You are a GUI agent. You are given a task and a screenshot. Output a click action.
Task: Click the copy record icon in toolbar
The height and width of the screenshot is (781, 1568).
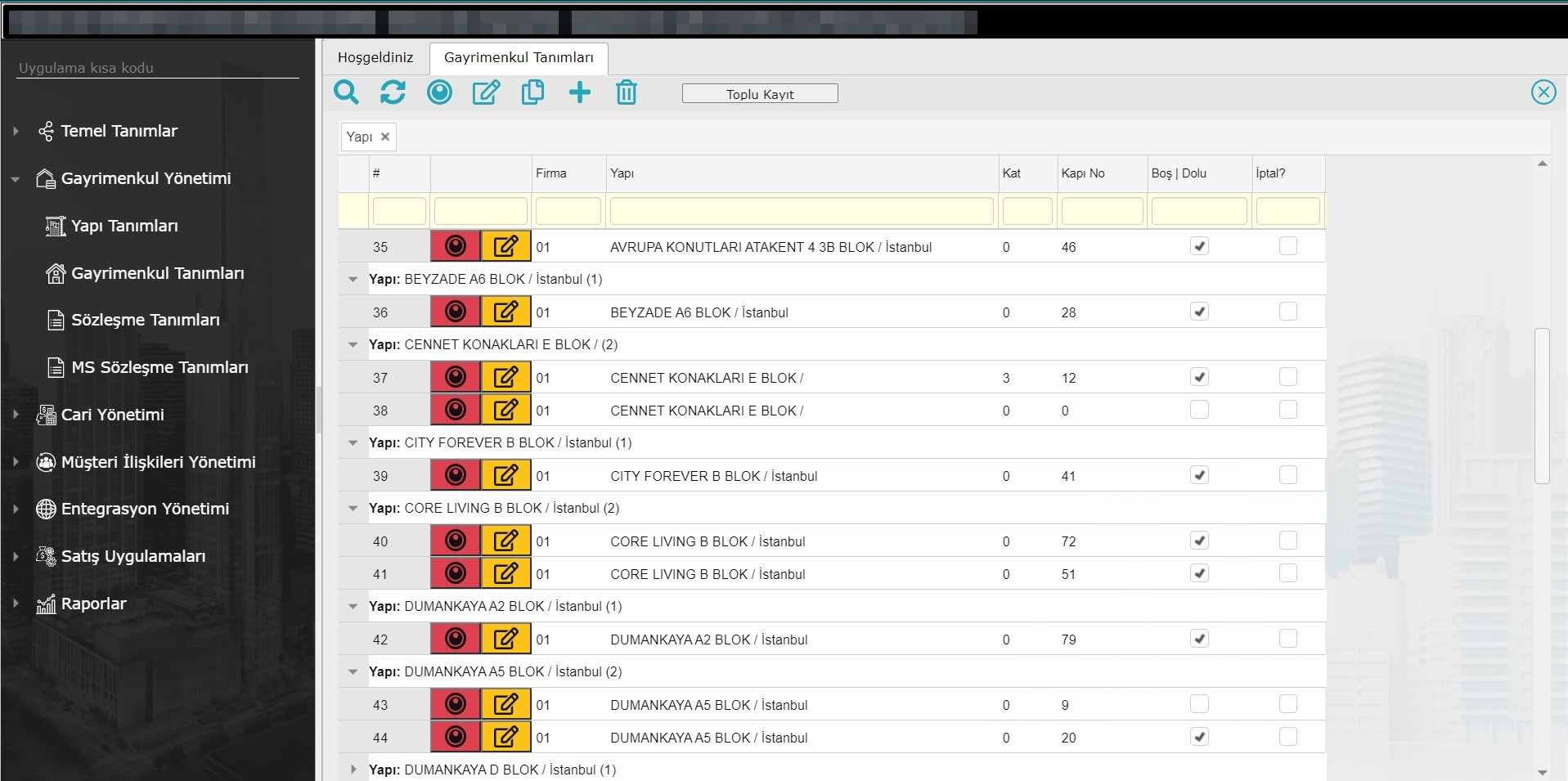click(x=532, y=92)
